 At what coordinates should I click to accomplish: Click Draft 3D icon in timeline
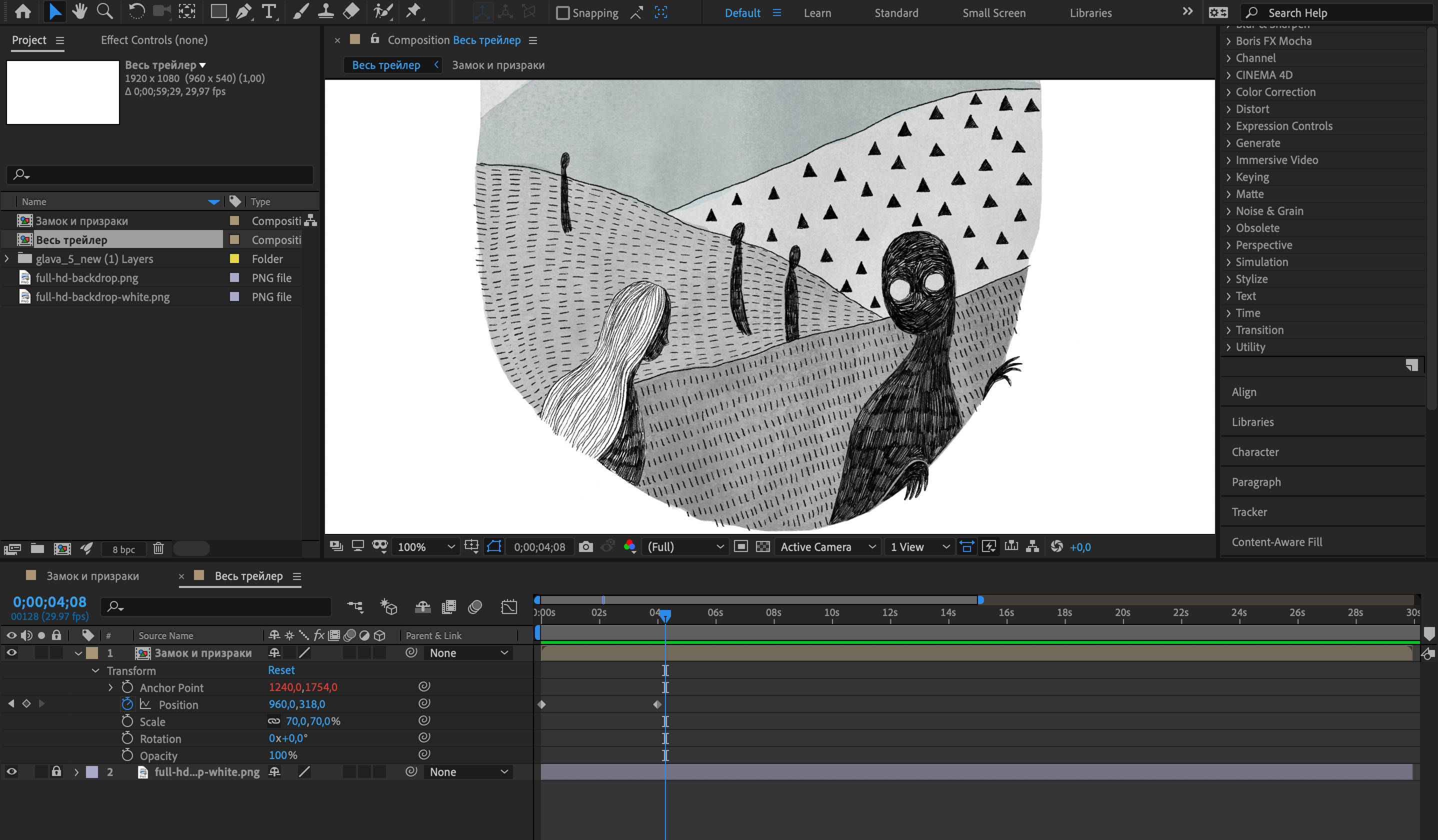(389, 606)
